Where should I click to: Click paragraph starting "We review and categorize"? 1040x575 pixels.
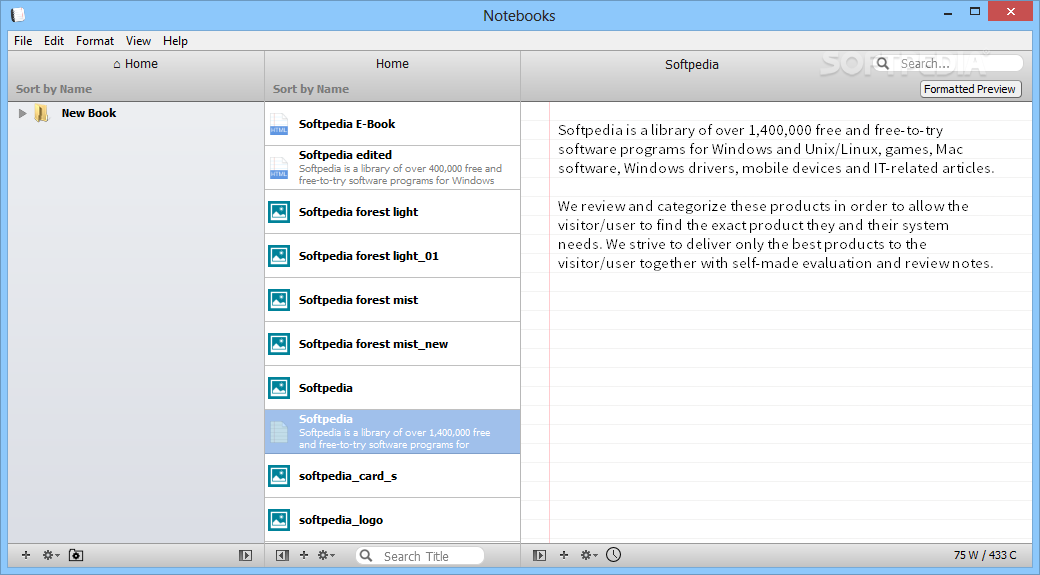pyautogui.click(x=775, y=234)
